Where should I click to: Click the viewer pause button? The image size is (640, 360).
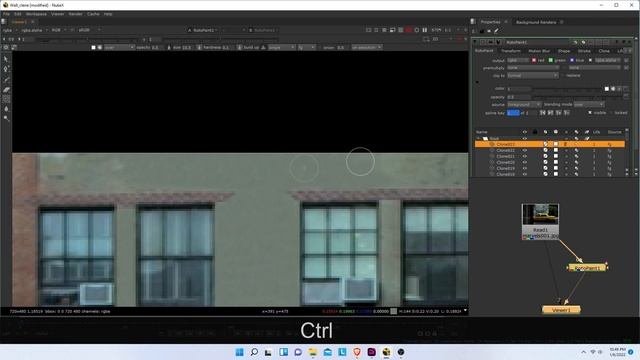click(424, 30)
